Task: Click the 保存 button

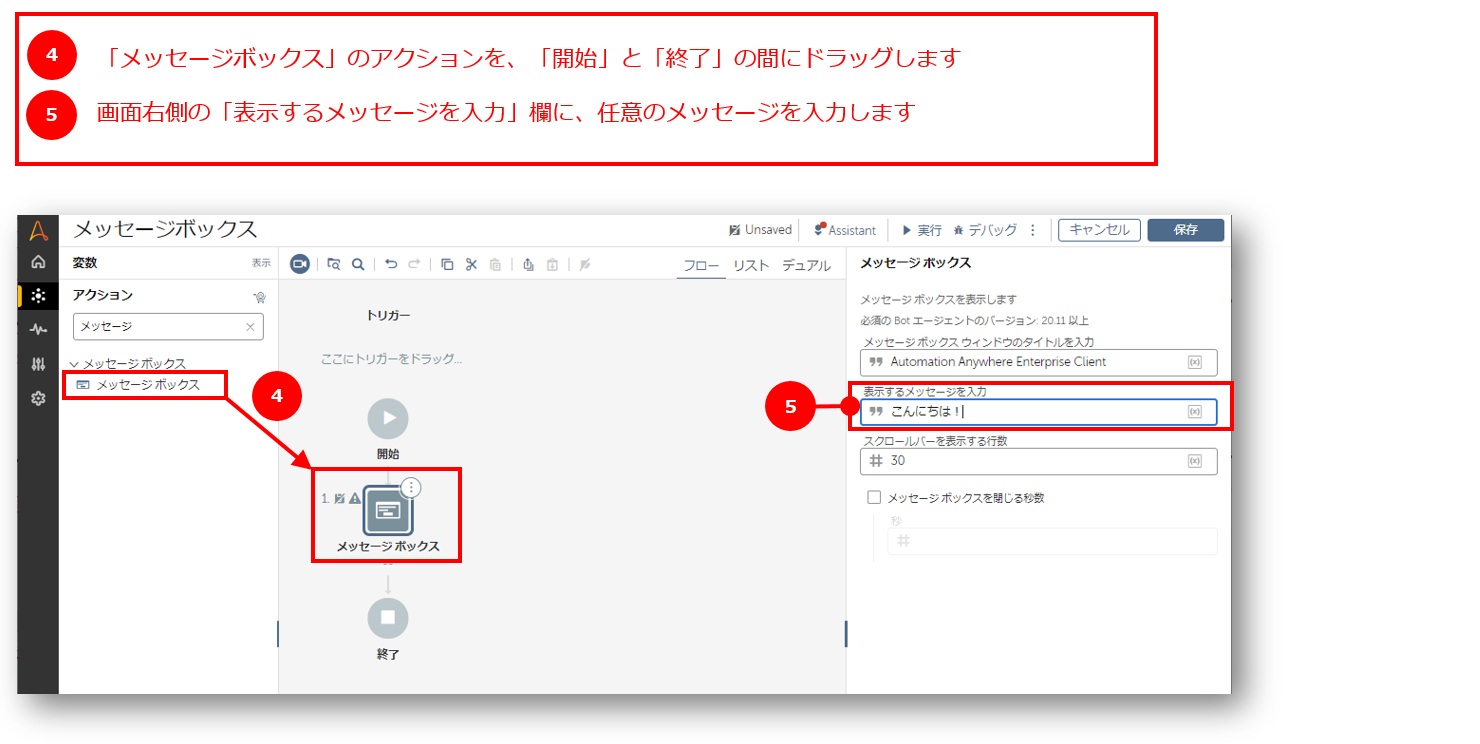Action: (1186, 230)
